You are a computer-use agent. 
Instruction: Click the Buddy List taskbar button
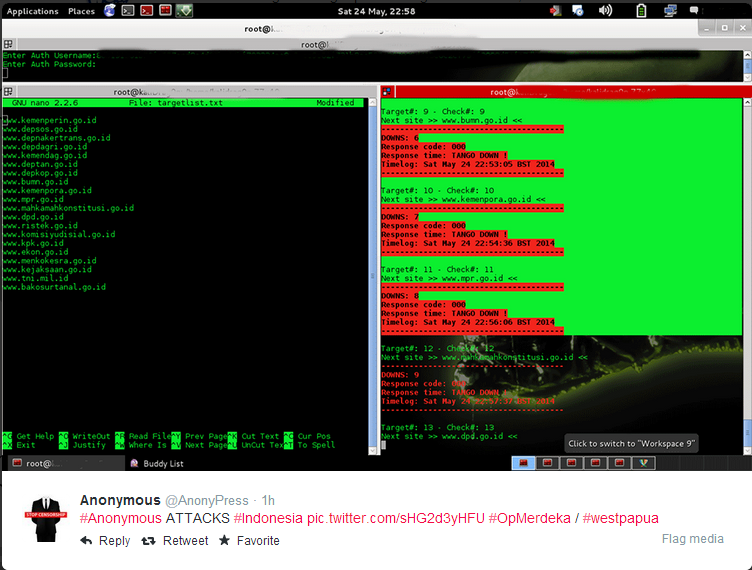157,463
